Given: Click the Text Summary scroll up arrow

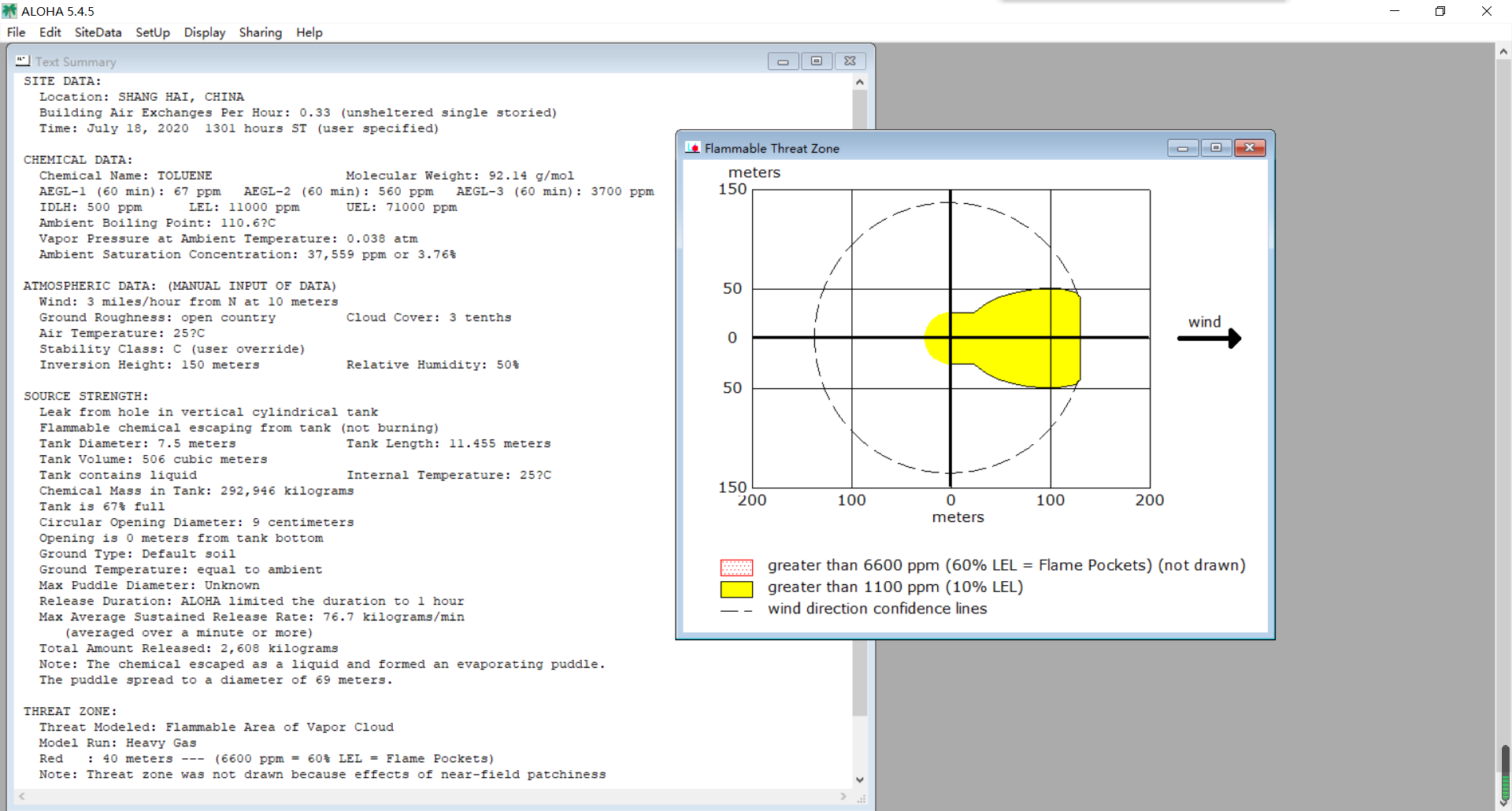Looking at the screenshot, I should 859,82.
